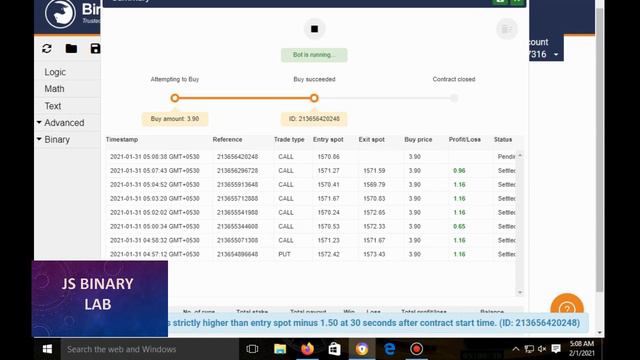Select reference 213655344608 in trade table
This screenshot has height=360, width=640.
(x=238, y=226)
